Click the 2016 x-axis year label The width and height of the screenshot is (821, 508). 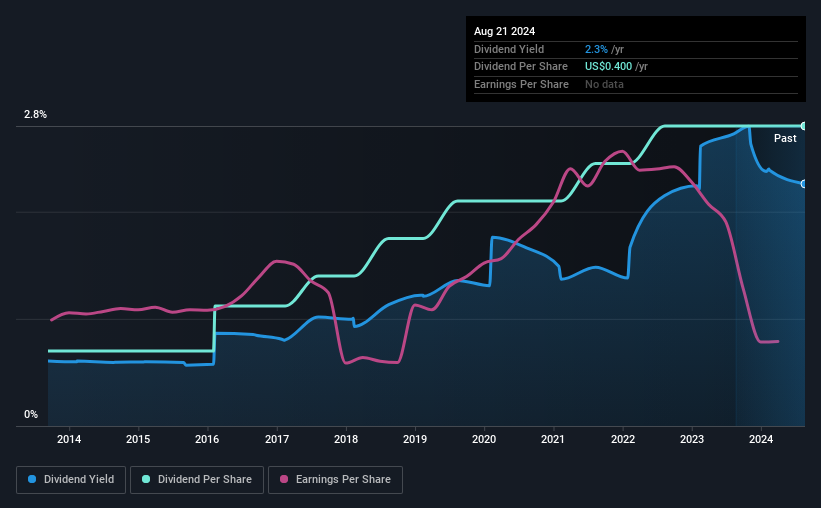207,439
